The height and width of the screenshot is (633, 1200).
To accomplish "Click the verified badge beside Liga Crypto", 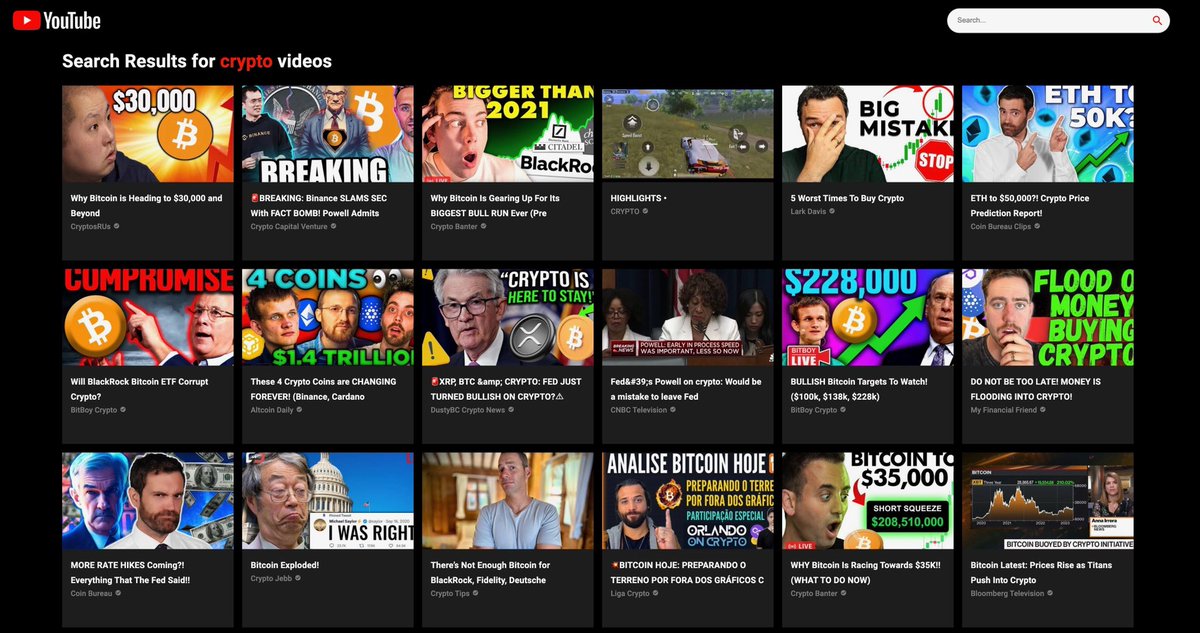I will (656, 593).
